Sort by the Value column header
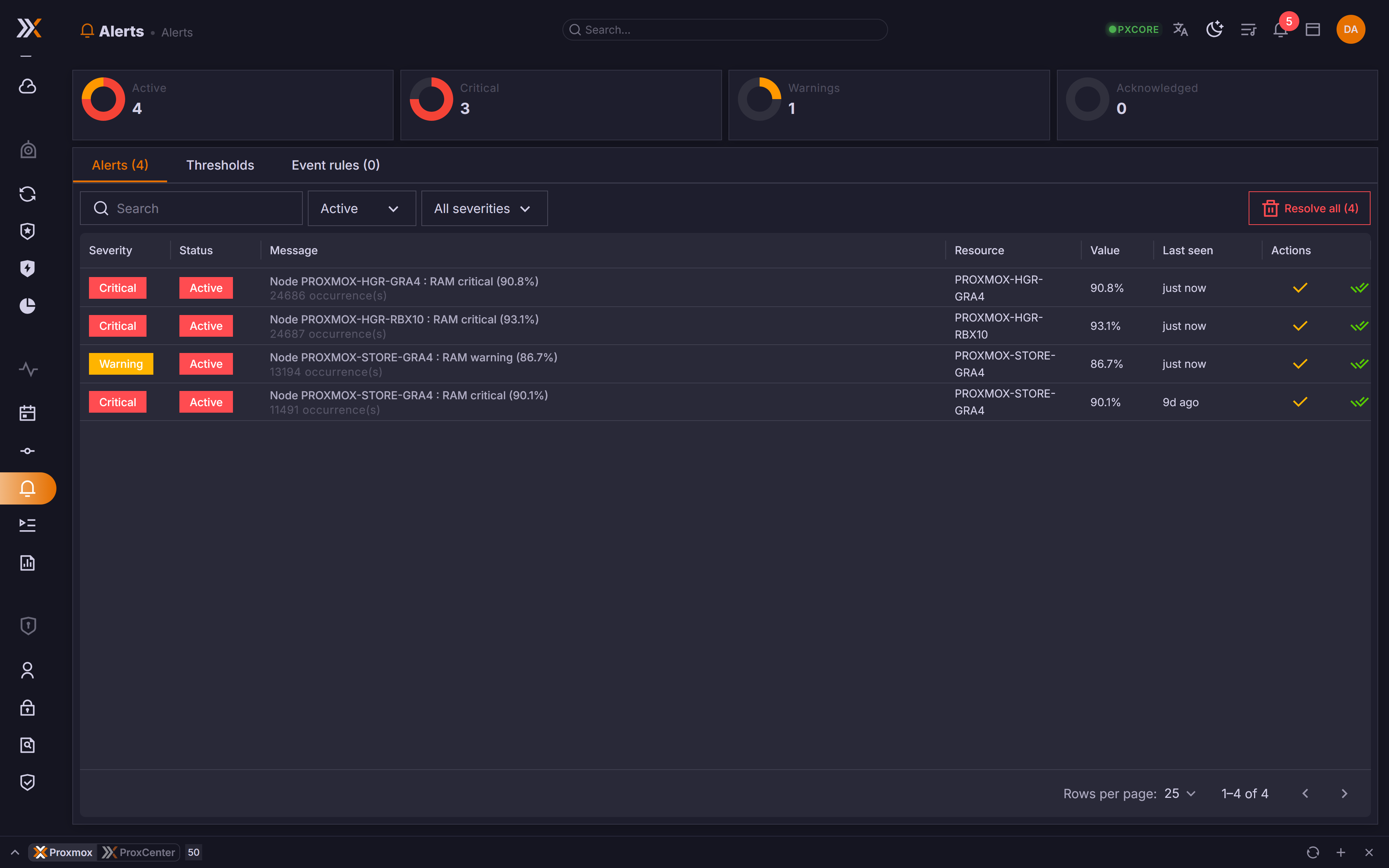Image resolution: width=1389 pixels, height=868 pixels. [x=1105, y=250]
